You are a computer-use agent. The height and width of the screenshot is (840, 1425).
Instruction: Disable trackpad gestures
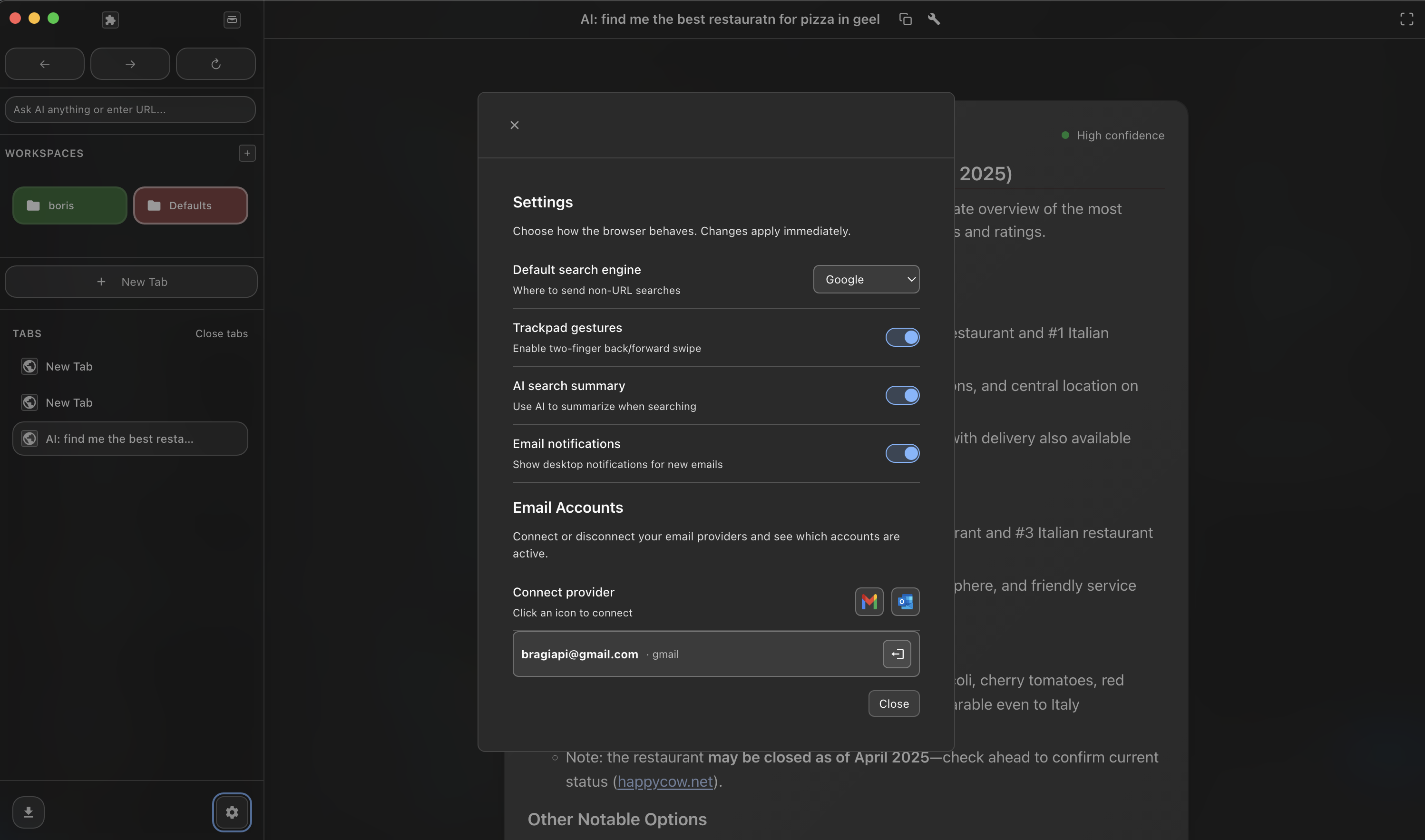902,337
